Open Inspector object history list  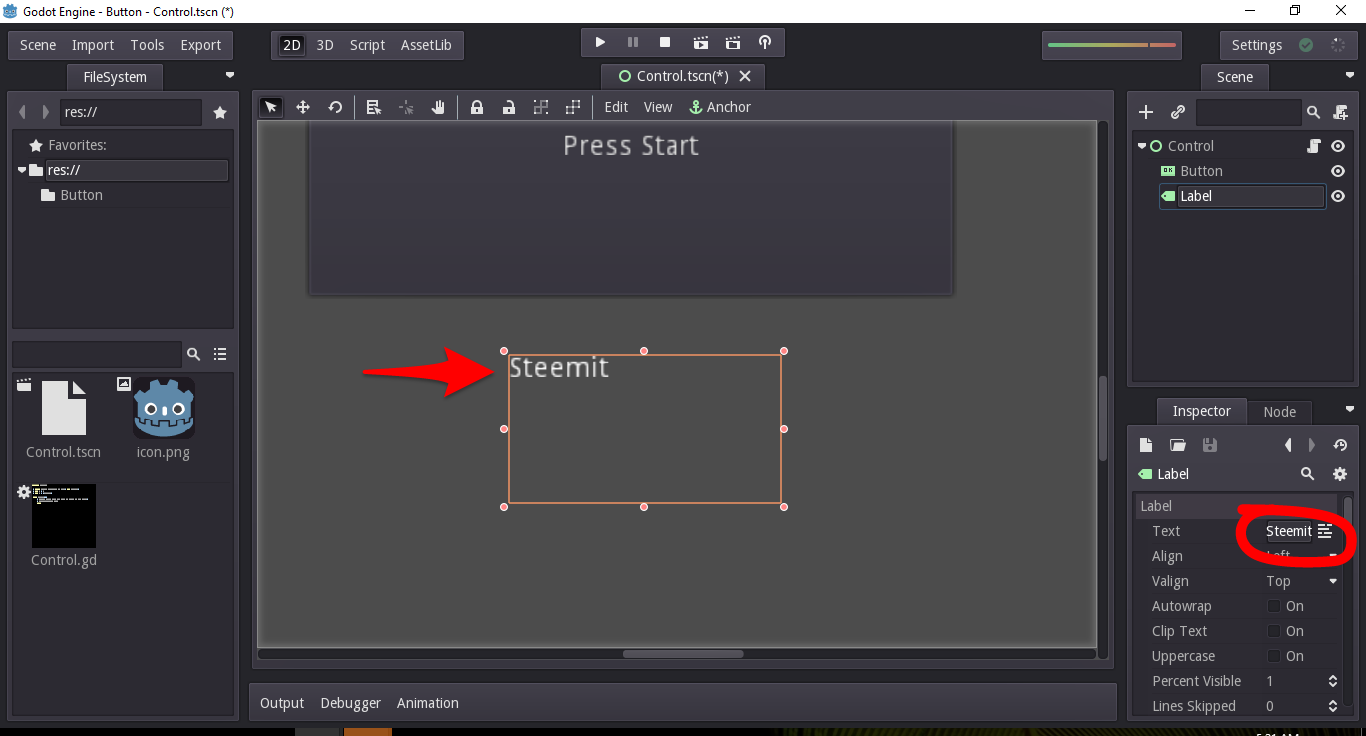point(1340,445)
